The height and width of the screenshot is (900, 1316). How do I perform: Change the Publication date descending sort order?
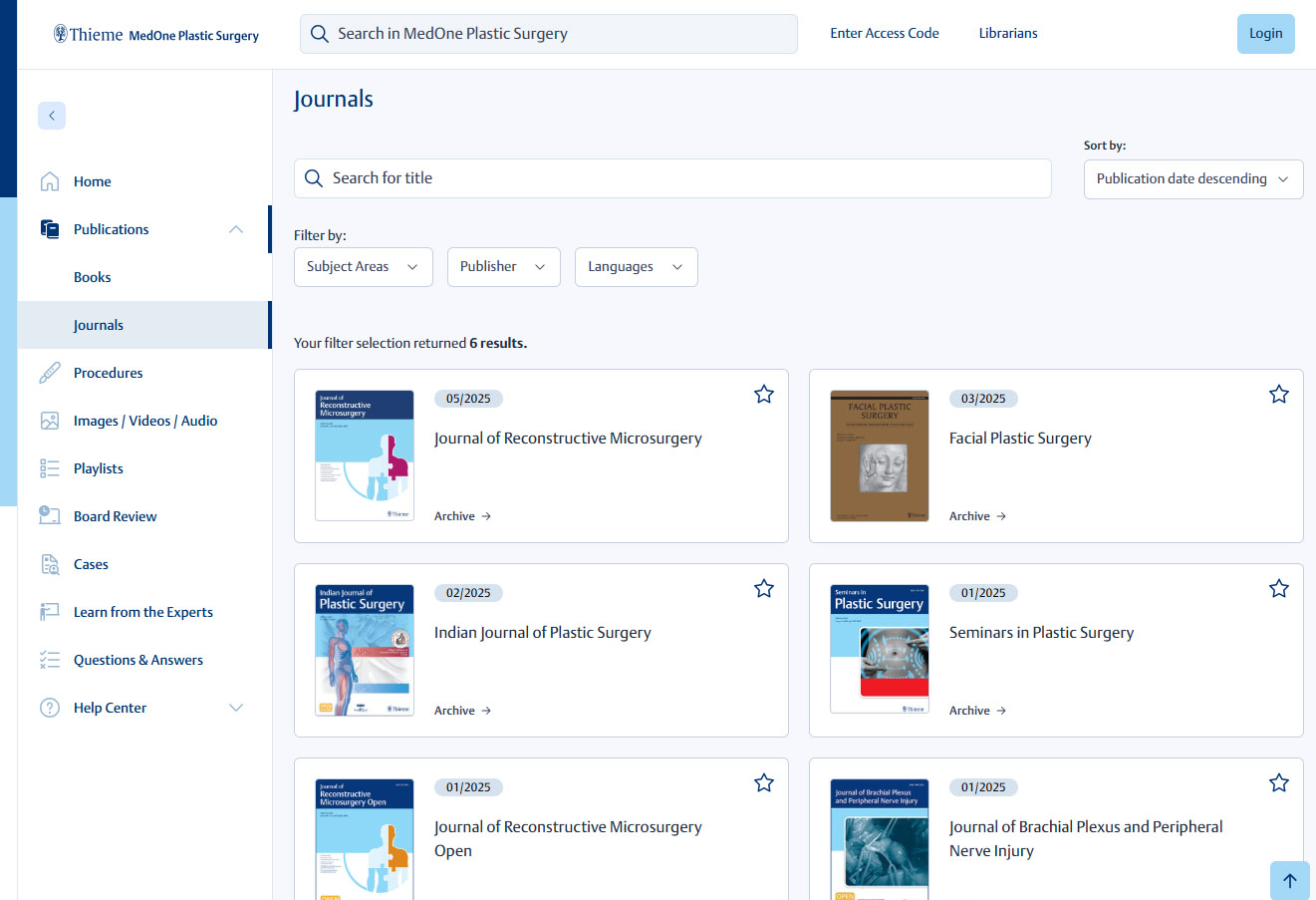coord(1192,179)
